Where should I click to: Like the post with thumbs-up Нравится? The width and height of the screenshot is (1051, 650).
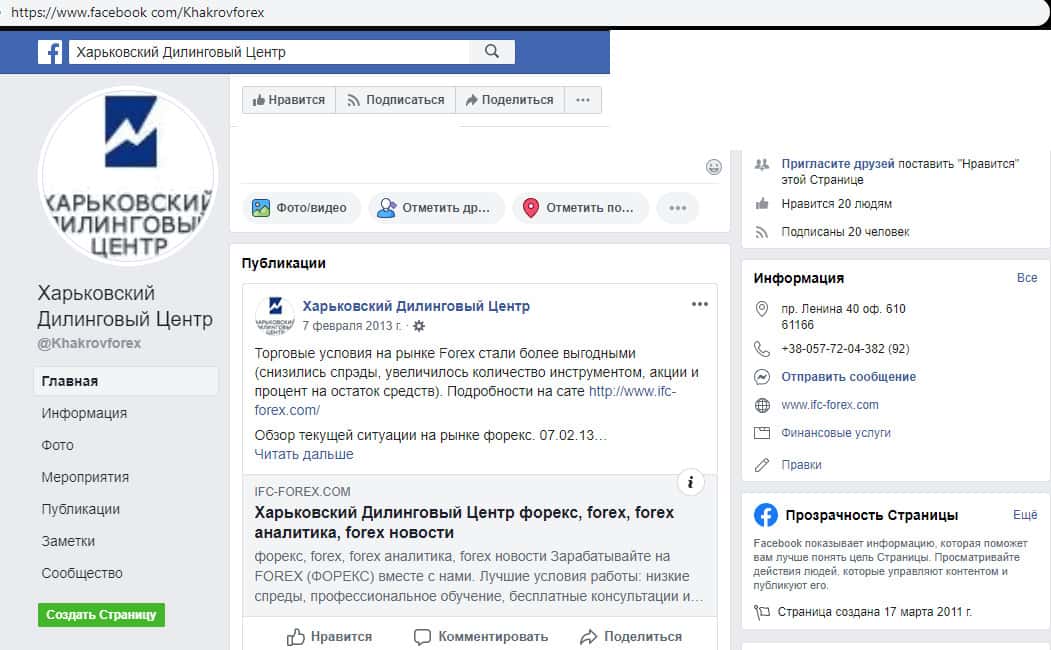[x=329, y=637]
